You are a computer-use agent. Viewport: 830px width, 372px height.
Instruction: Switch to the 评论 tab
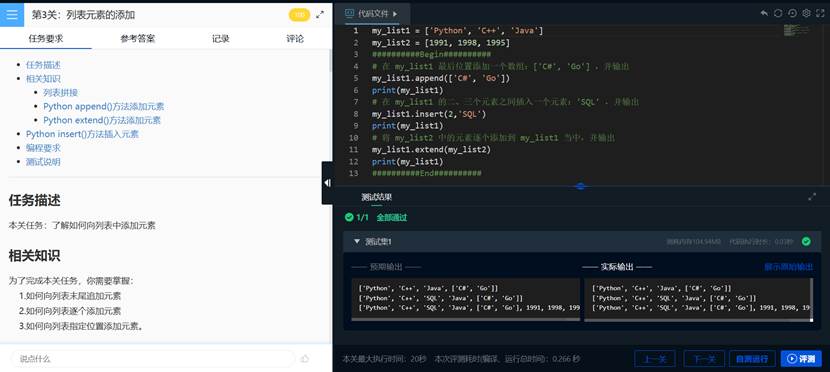pyautogui.click(x=295, y=38)
